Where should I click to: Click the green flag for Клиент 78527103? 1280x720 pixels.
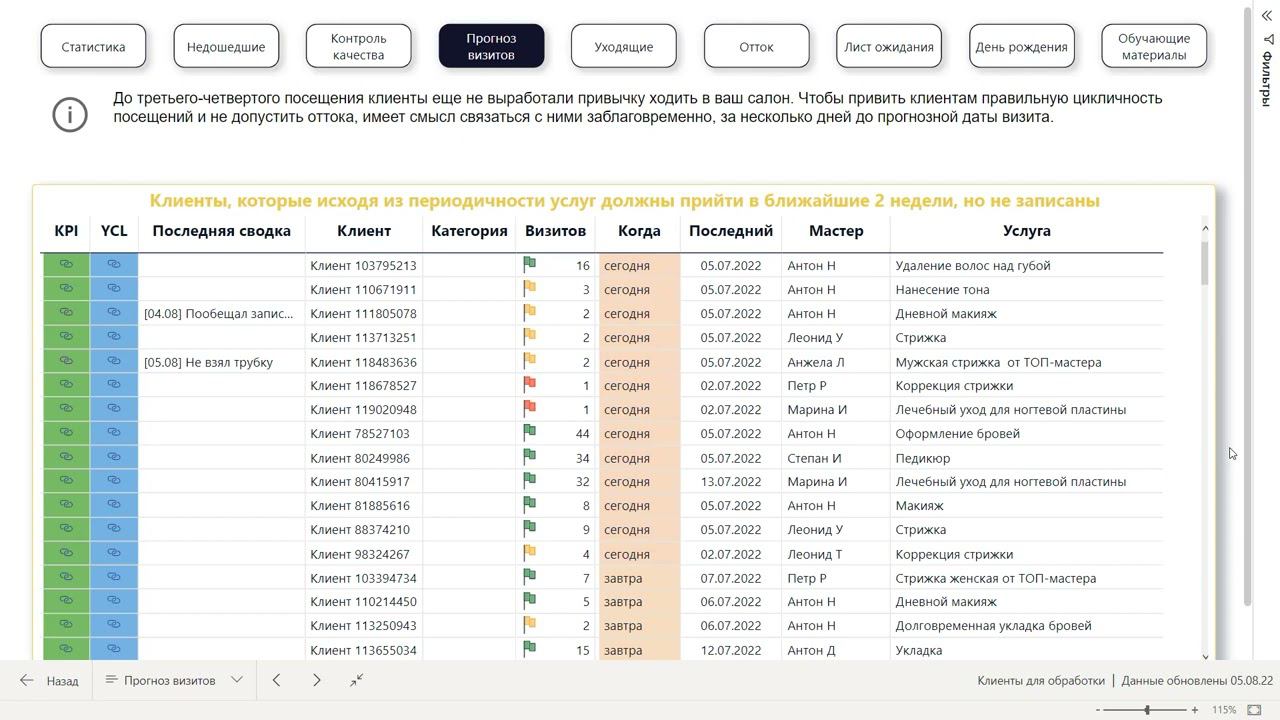530,432
